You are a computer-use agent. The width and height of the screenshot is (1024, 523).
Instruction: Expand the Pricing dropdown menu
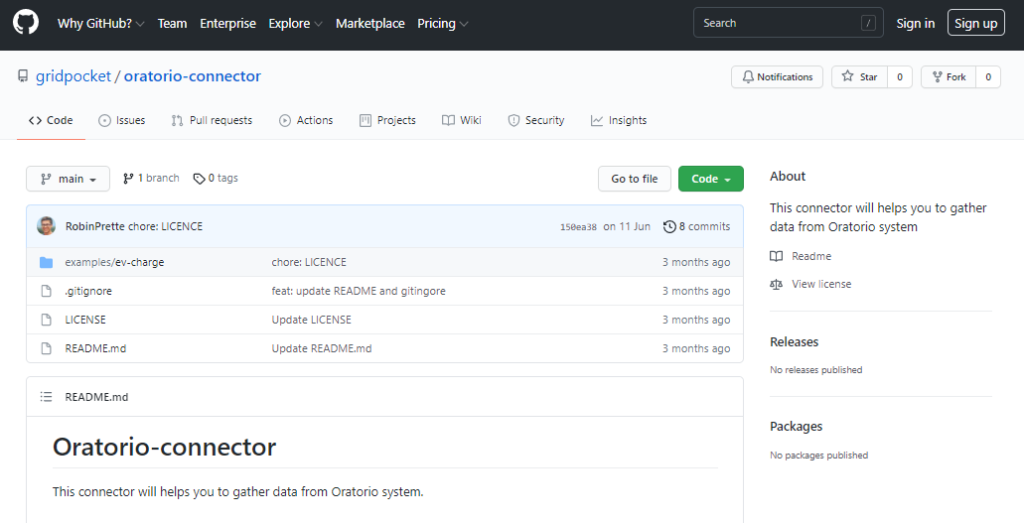(x=443, y=24)
